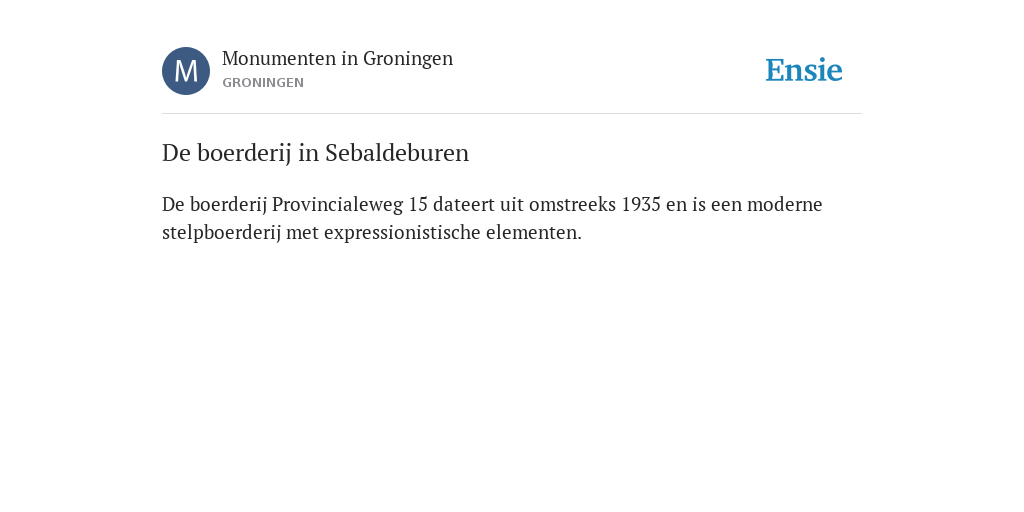
Task: Click the text Provincialeweg 15
Action: point(349,204)
